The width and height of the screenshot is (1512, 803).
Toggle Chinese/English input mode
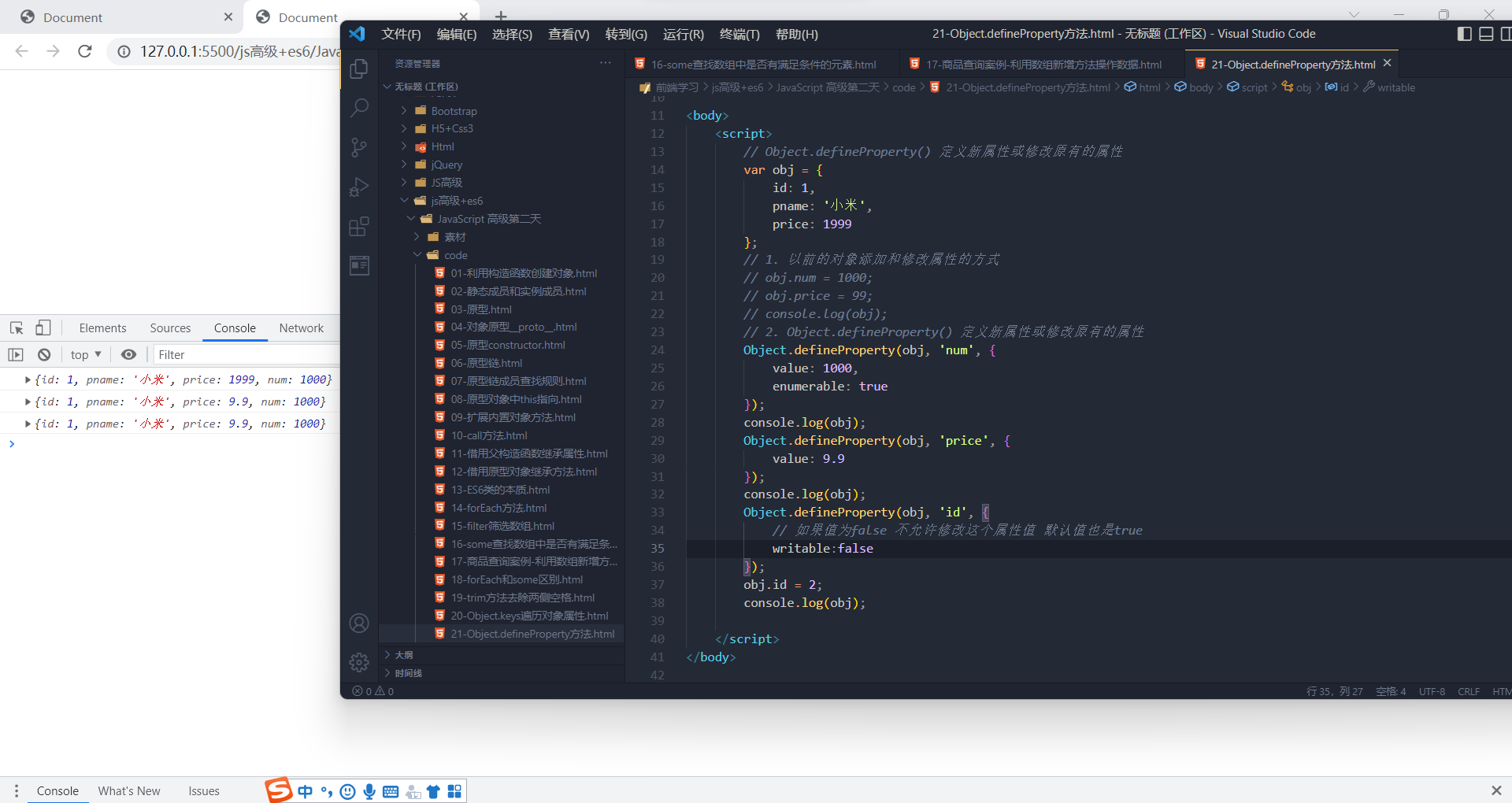point(305,791)
